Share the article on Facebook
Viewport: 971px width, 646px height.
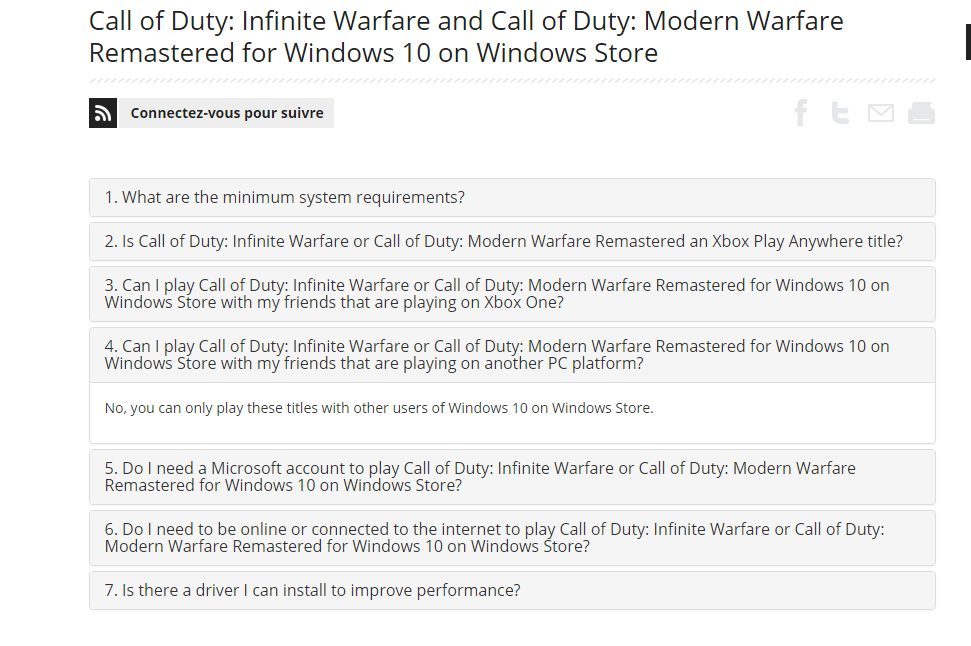pyautogui.click(x=800, y=113)
